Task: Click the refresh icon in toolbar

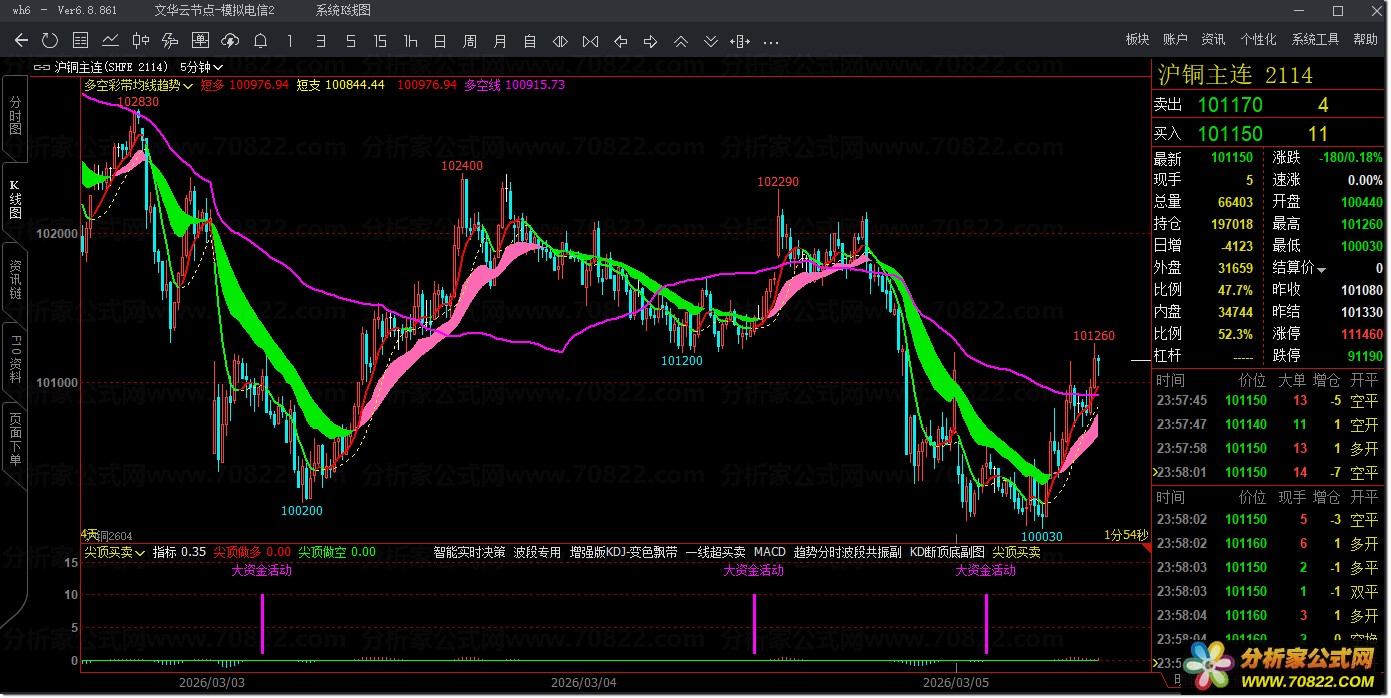Action: pyautogui.click(x=50, y=41)
